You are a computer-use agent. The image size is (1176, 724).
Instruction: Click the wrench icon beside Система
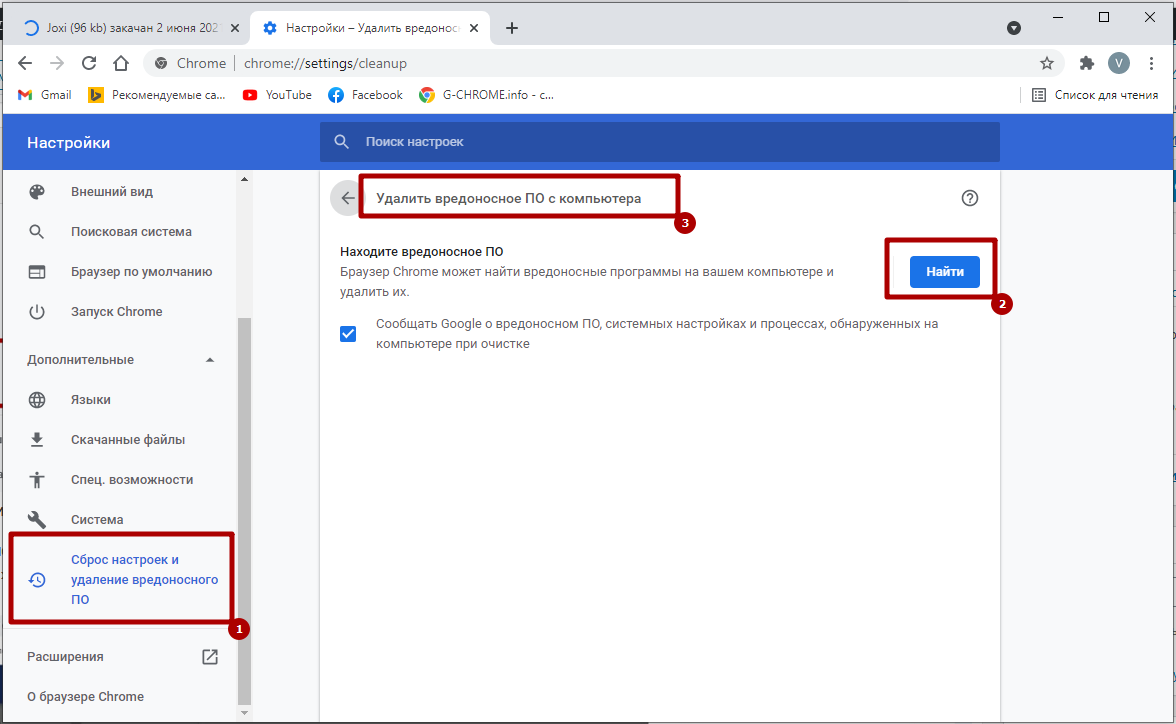[37, 519]
